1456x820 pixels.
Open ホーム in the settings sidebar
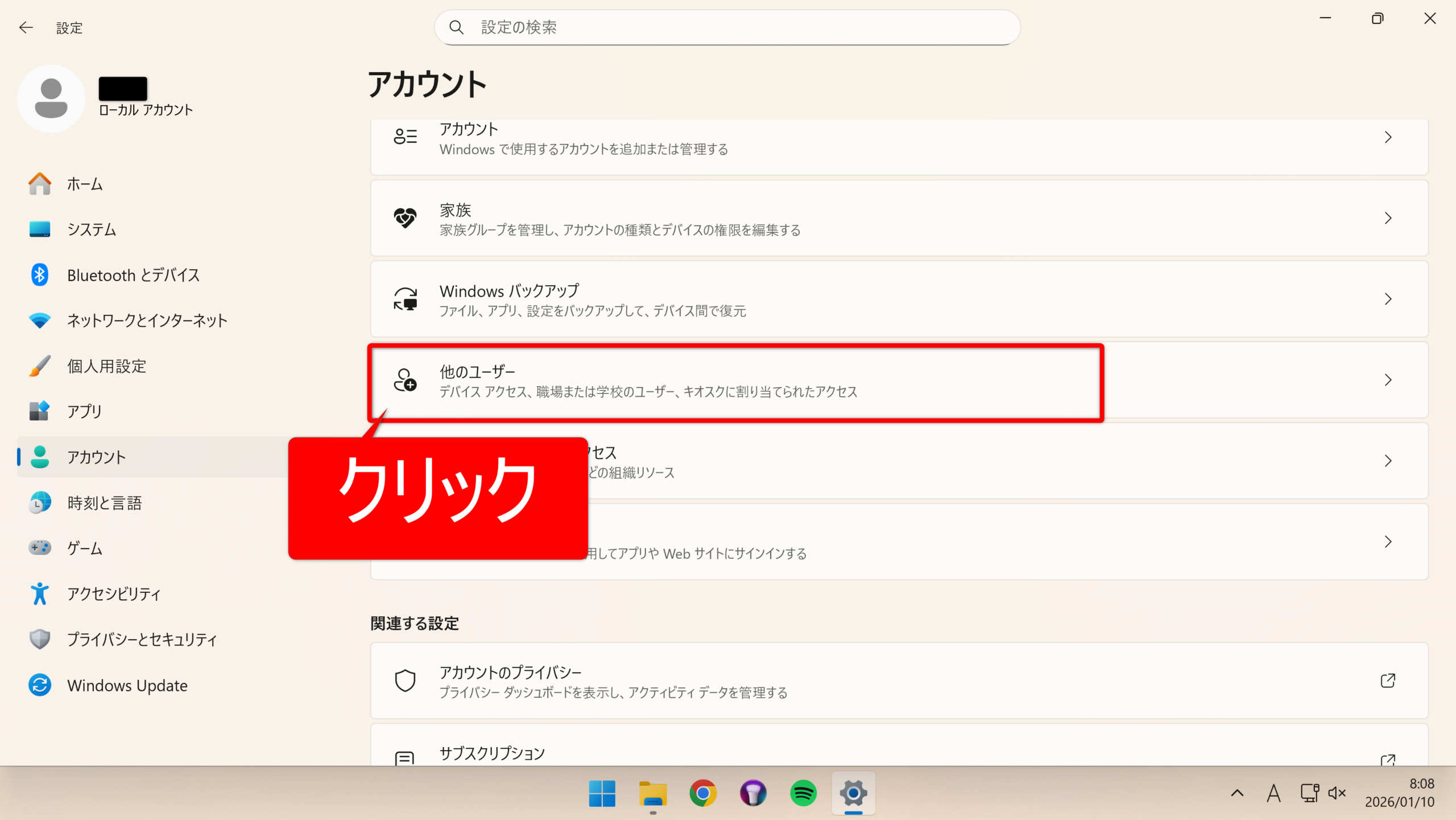point(84,184)
